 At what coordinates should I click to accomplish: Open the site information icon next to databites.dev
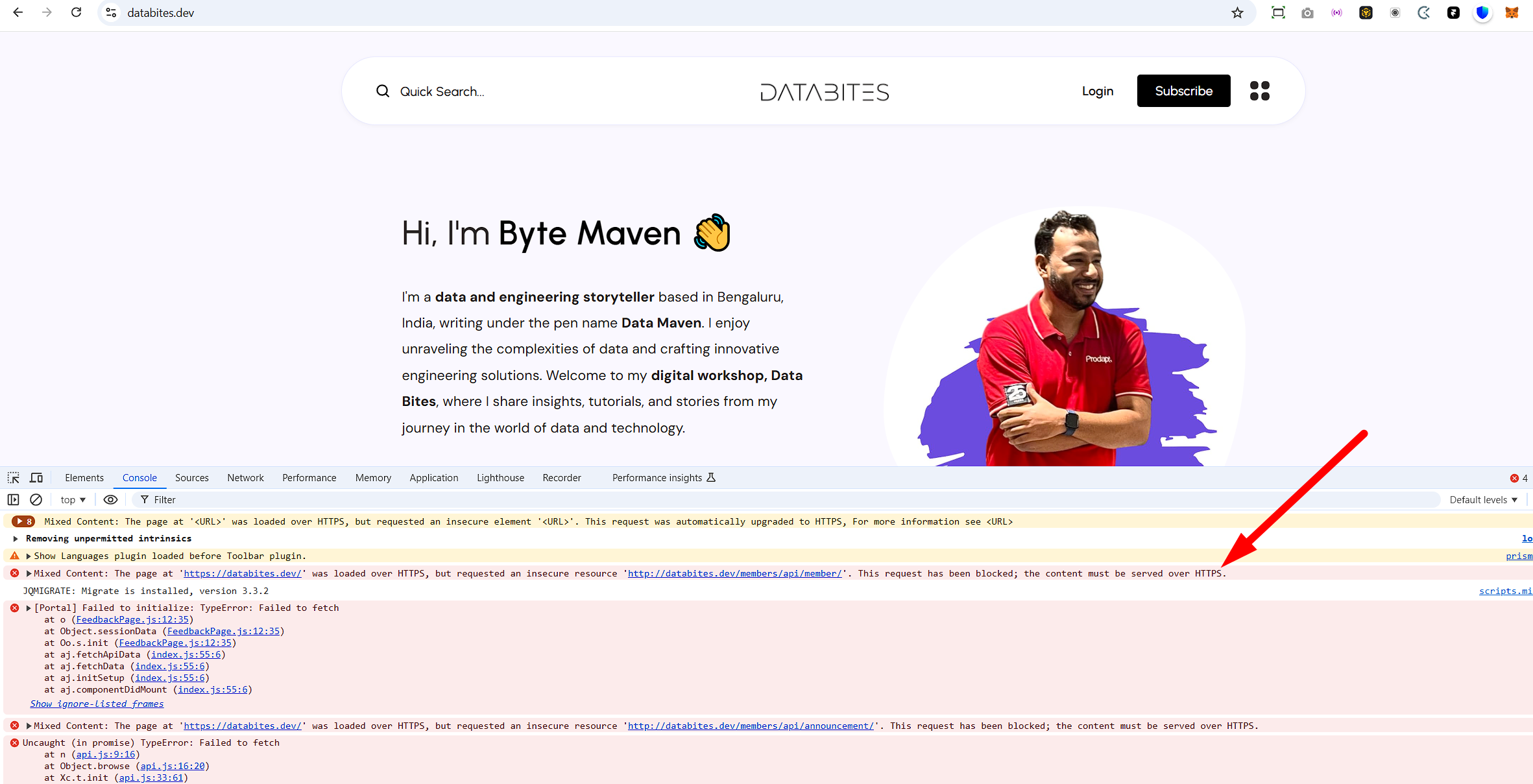pyautogui.click(x=112, y=12)
